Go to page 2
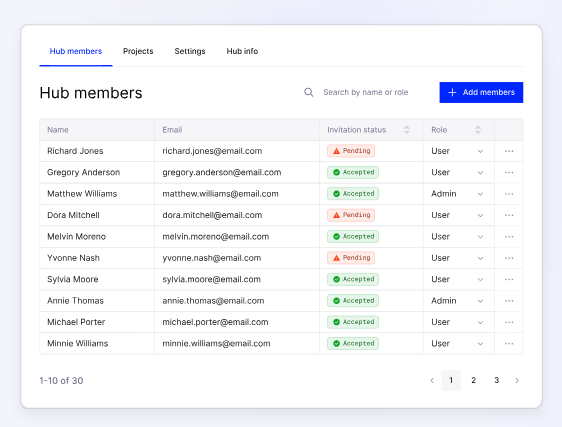 pyautogui.click(x=473, y=380)
